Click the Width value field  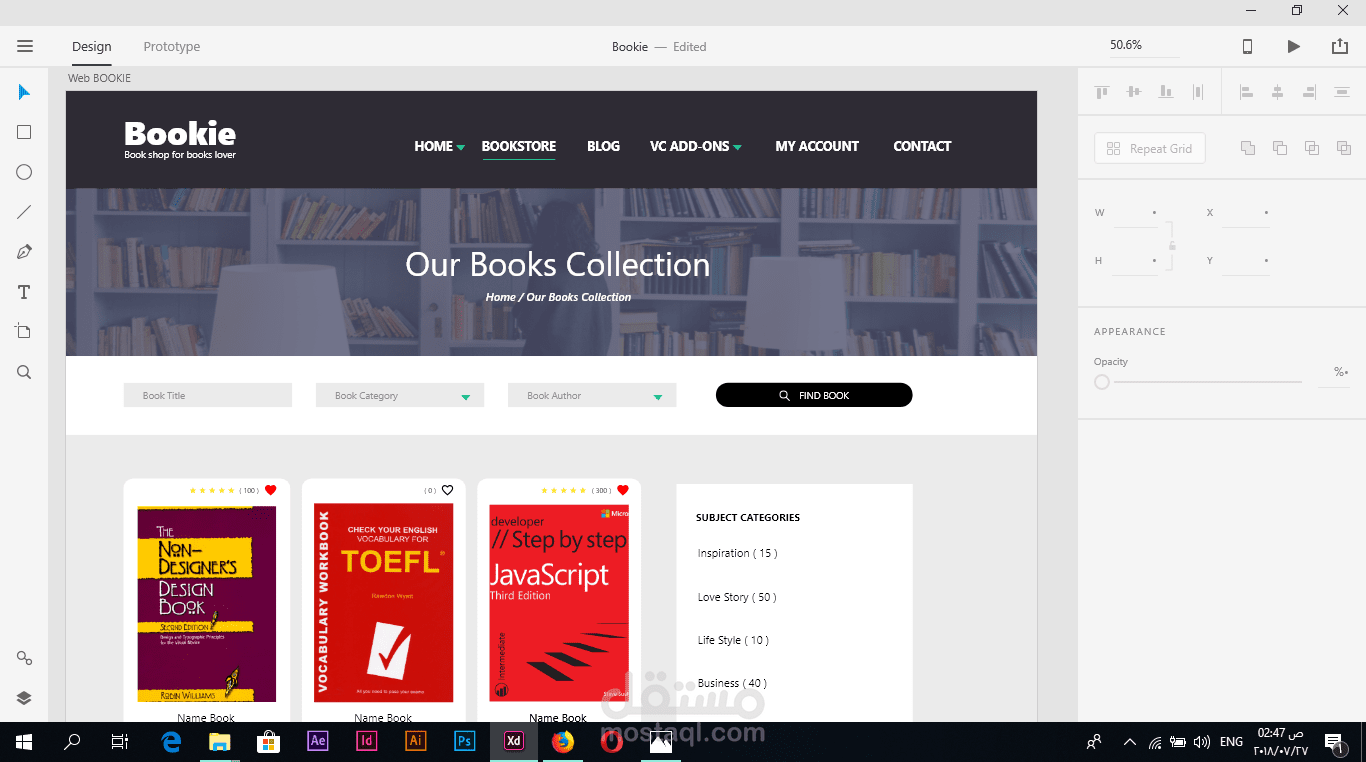1136,213
